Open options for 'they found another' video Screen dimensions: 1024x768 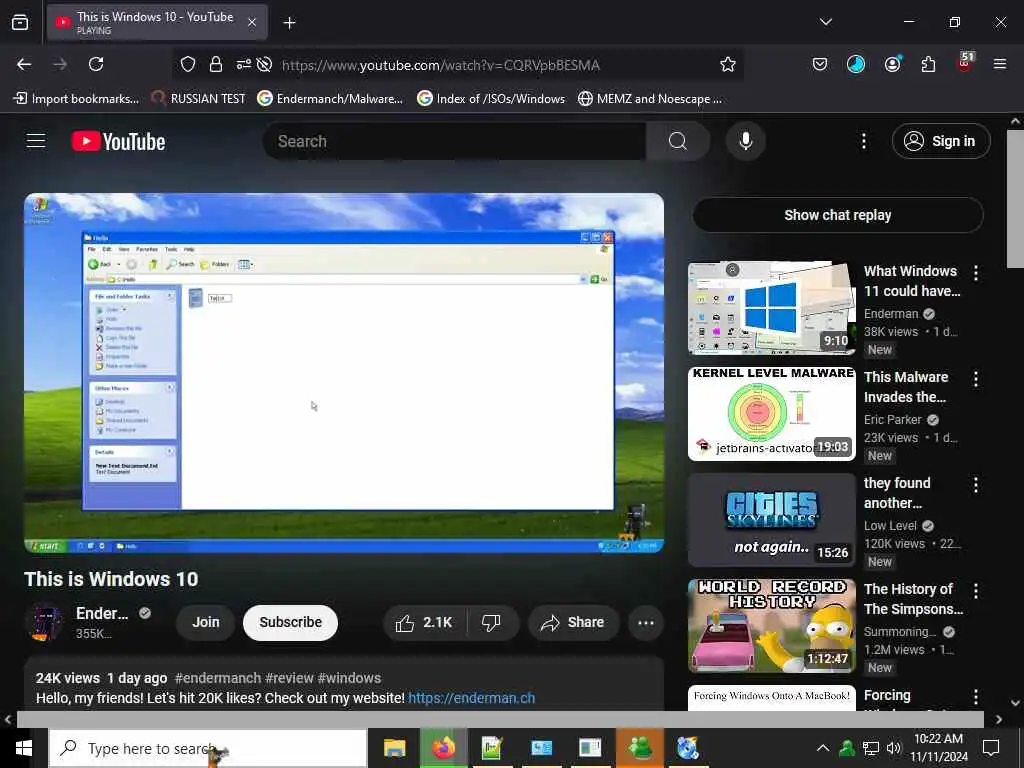[x=976, y=485]
